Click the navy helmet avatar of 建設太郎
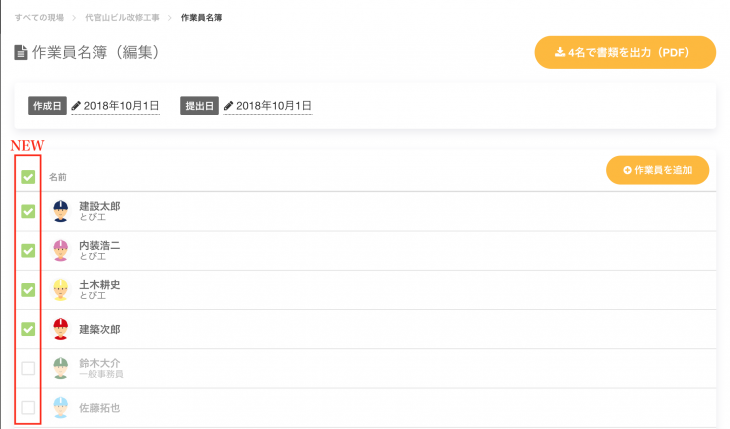This screenshot has height=429, width=730. [x=61, y=211]
